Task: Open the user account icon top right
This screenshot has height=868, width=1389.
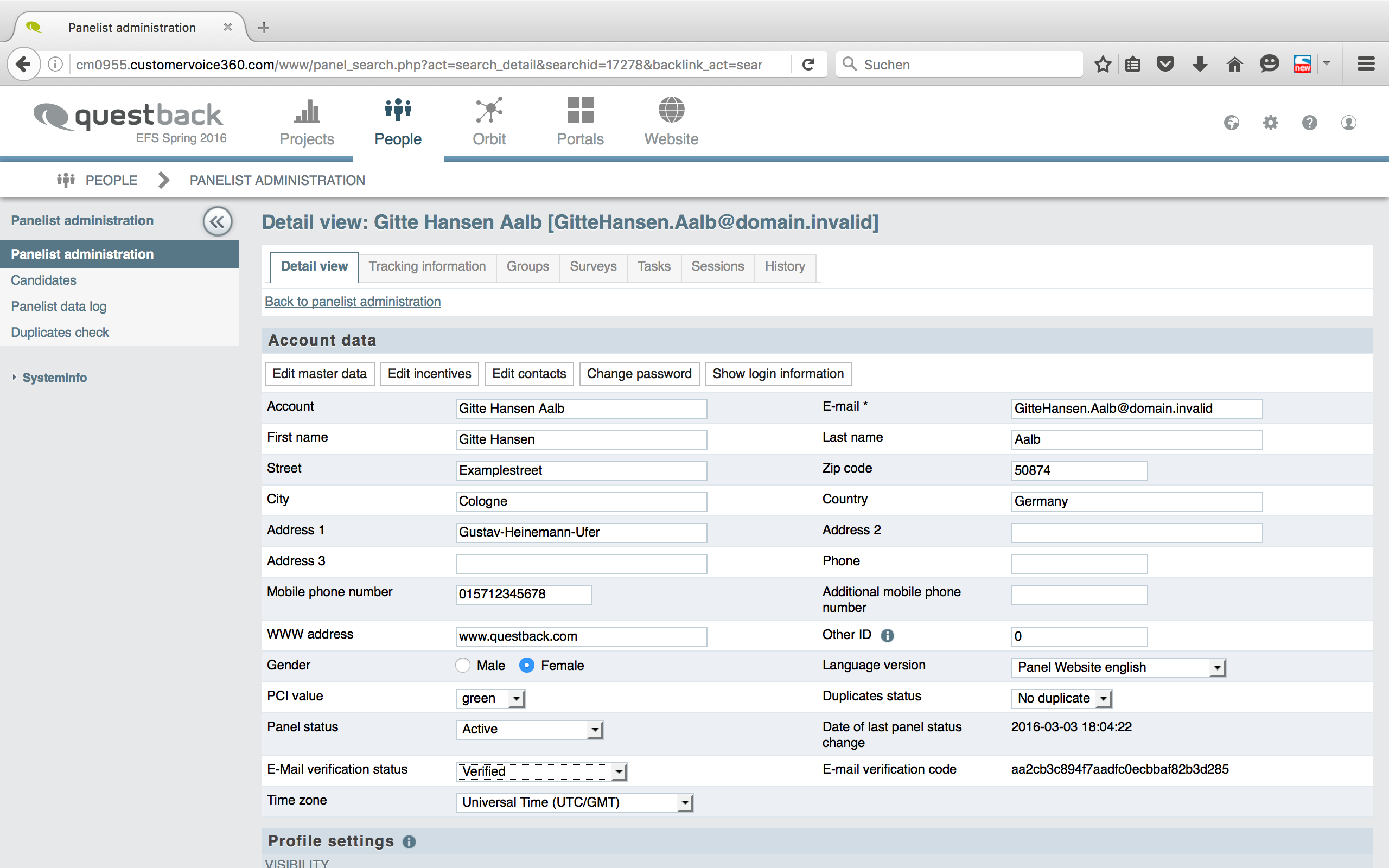Action: pyautogui.click(x=1348, y=122)
